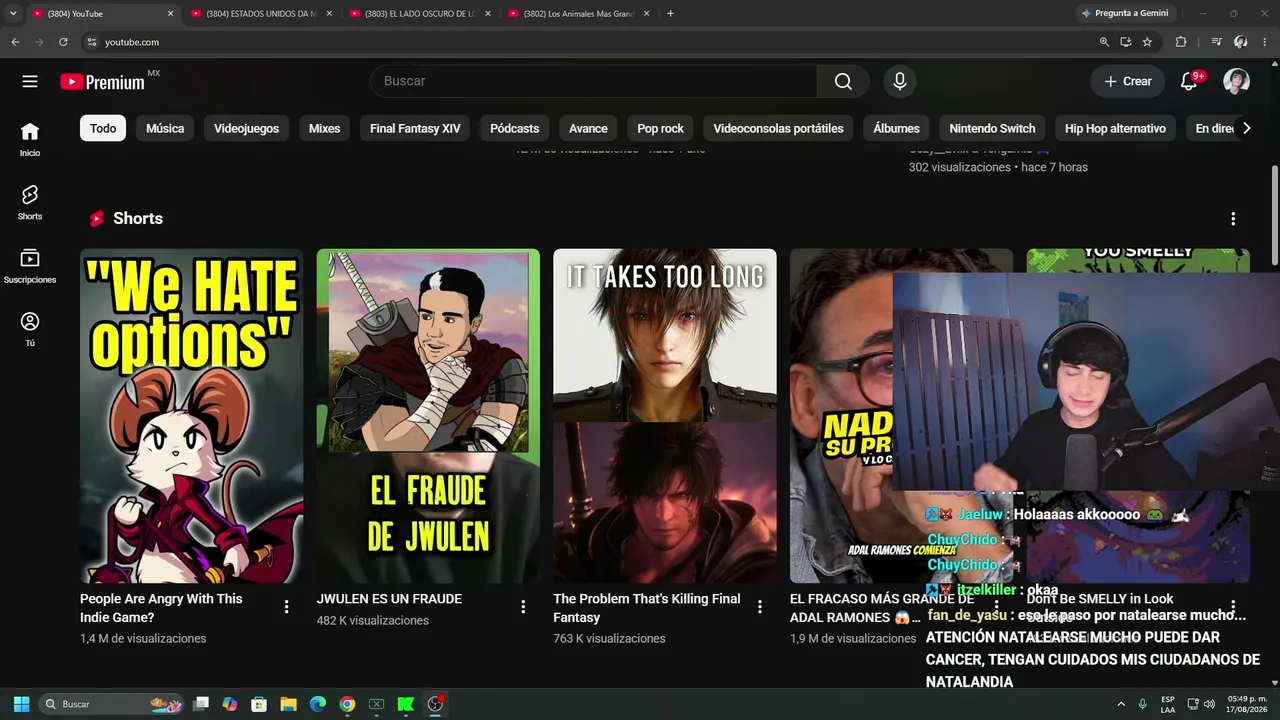Image resolution: width=1280 pixels, height=720 pixels.
Task: Filter by Avance chip
Action: pos(588,128)
